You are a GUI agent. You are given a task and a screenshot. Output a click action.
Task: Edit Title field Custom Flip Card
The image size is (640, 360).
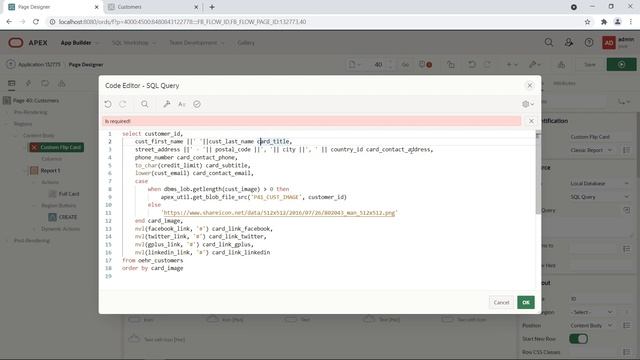(x=600, y=137)
